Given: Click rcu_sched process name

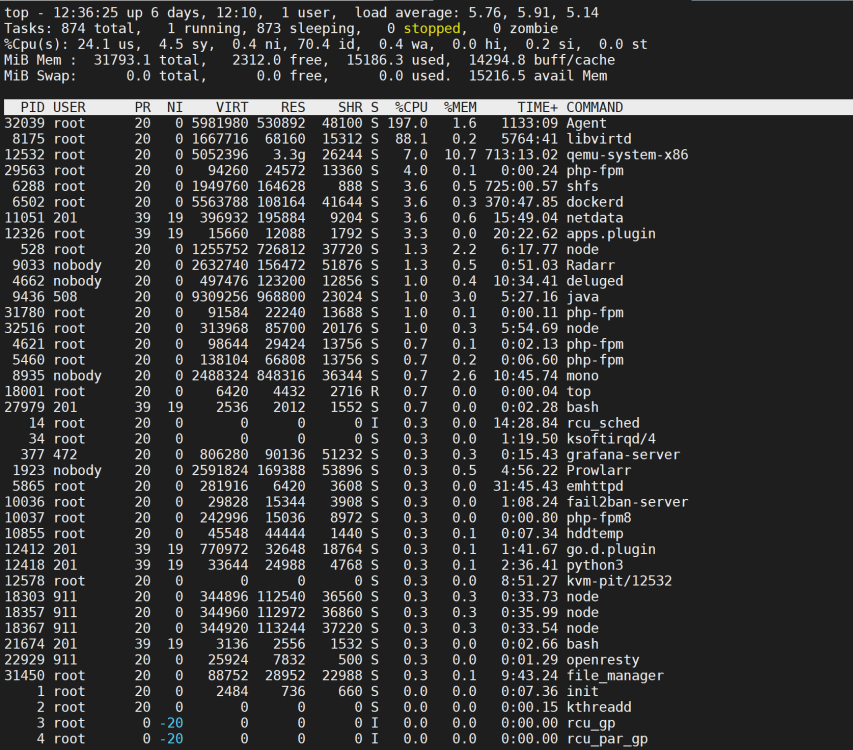Looking at the screenshot, I should pyautogui.click(x=603, y=423).
